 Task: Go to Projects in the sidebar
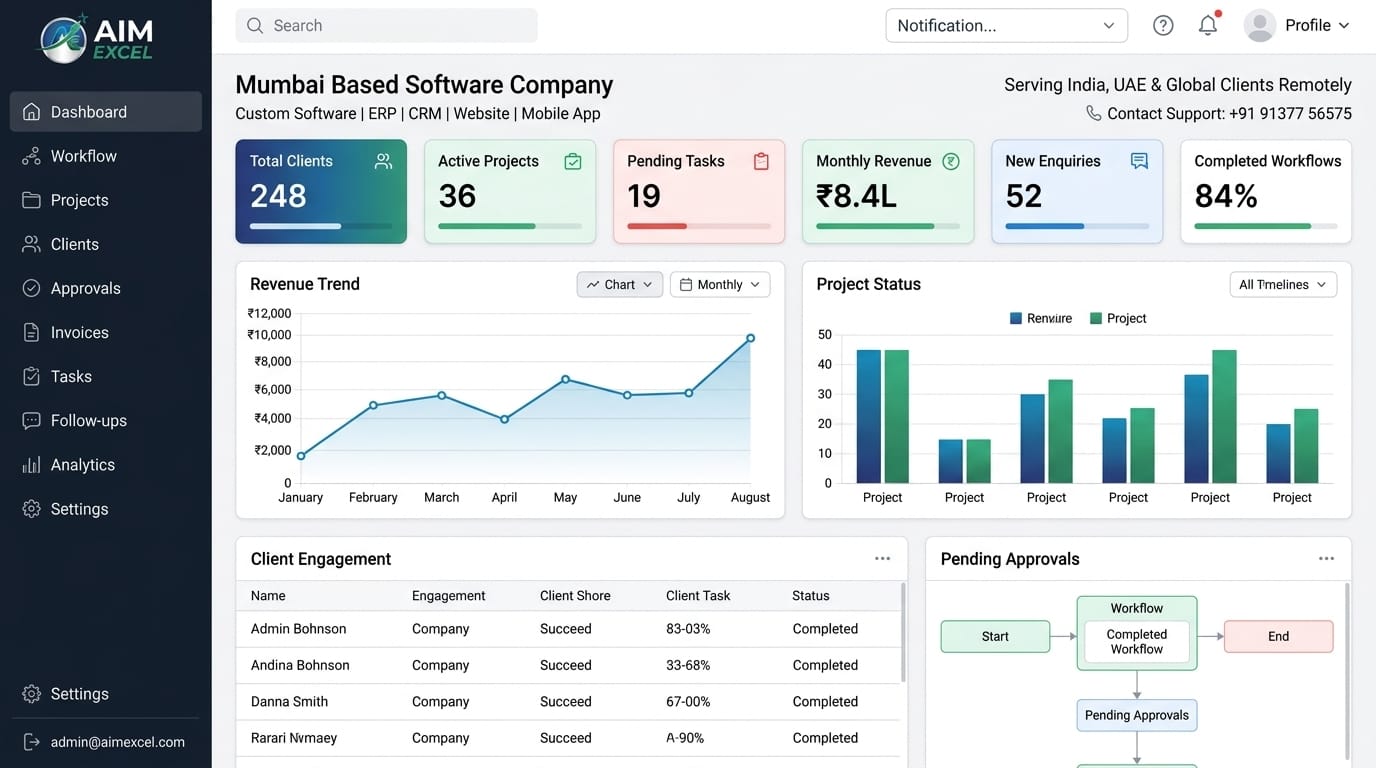106,200
